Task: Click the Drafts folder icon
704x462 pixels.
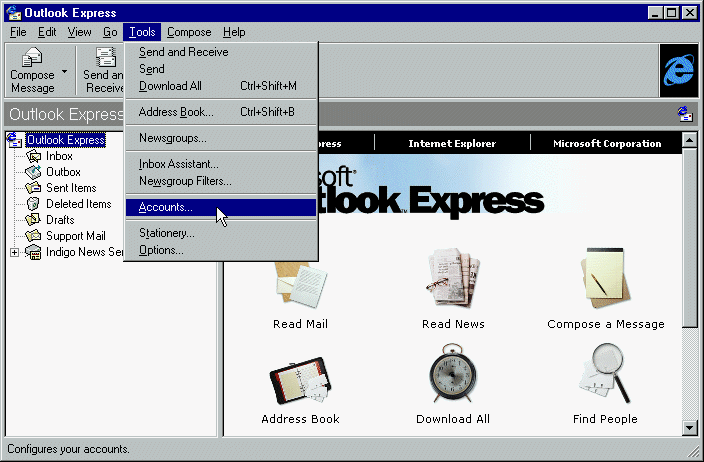Action: (33, 220)
